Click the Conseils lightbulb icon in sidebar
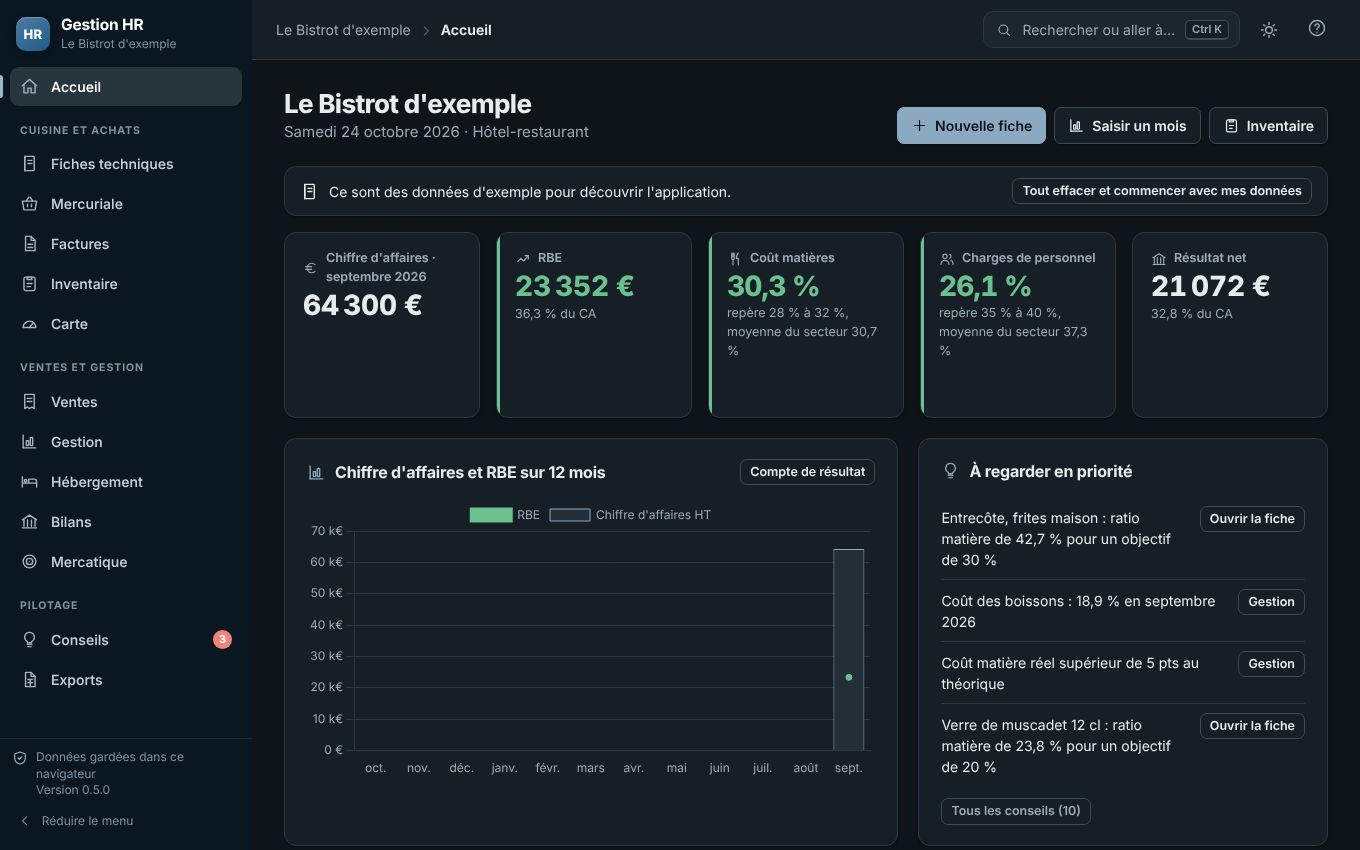 [30, 640]
